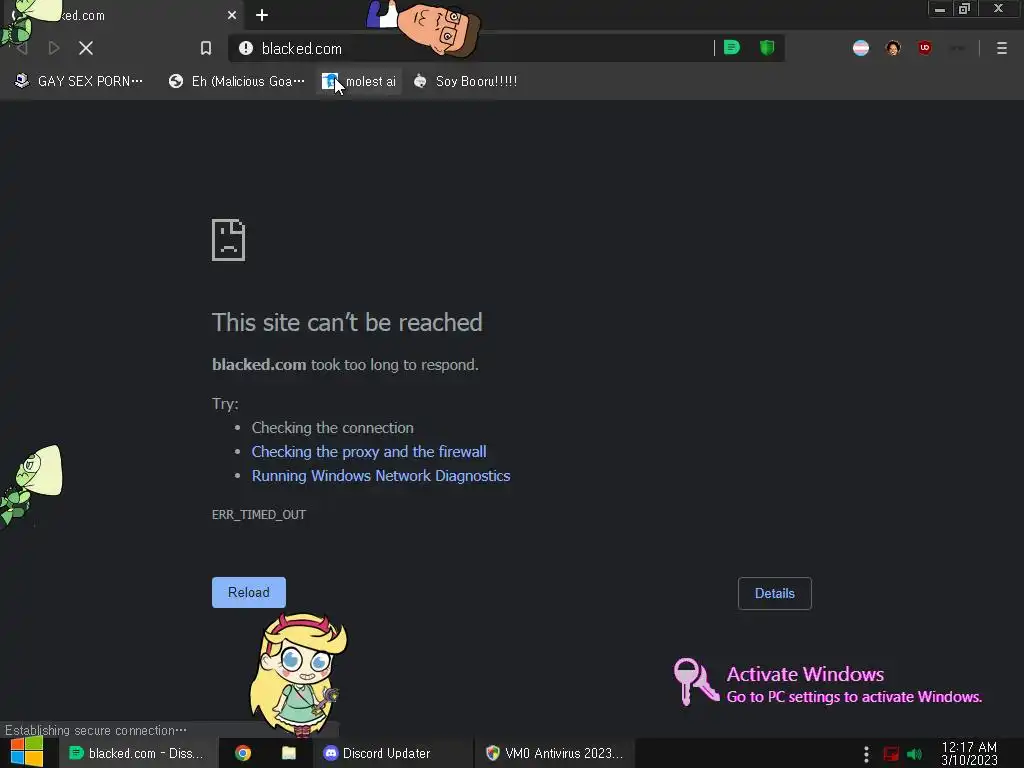This screenshot has height=768, width=1024.
Task: Open Running Windows Network Diagnostics link
Action: point(381,476)
